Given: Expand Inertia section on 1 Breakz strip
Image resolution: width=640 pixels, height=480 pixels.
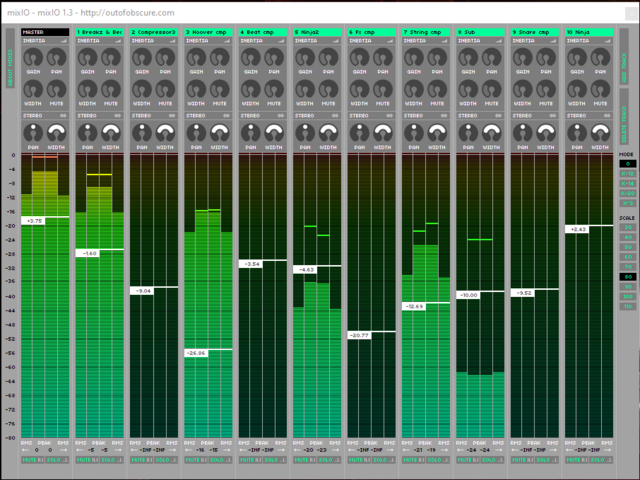Looking at the screenshot, I should point(118,41).
